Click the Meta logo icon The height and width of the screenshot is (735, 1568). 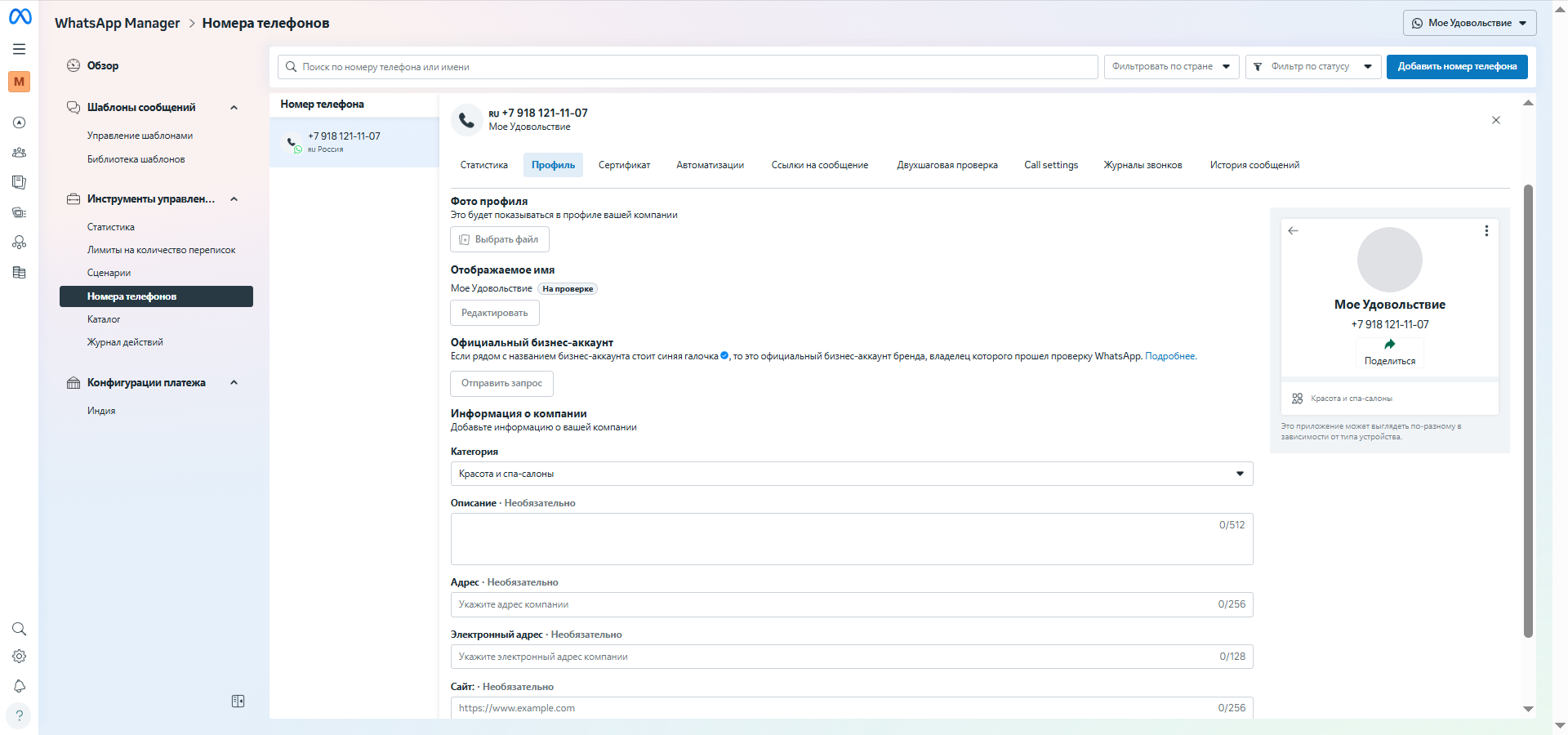tap(20, 16)
